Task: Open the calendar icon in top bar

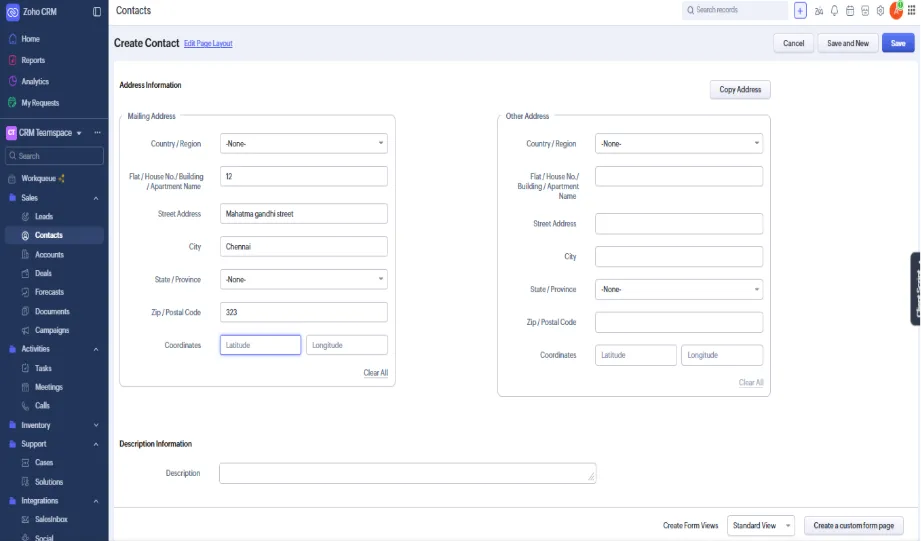Action: click(x=850, y=11)
